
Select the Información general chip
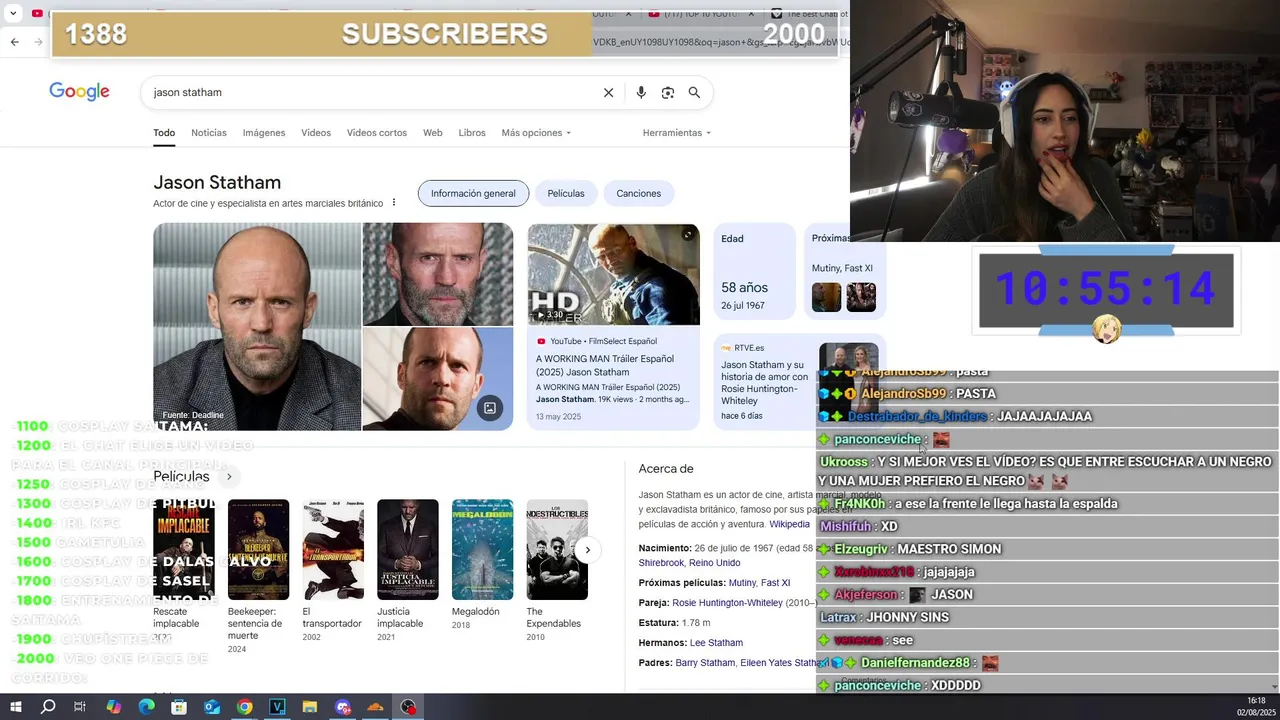473,193
